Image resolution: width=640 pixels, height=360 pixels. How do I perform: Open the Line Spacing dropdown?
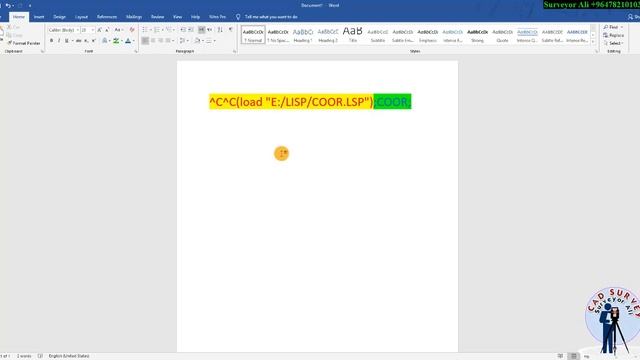(x=183, y=41)
